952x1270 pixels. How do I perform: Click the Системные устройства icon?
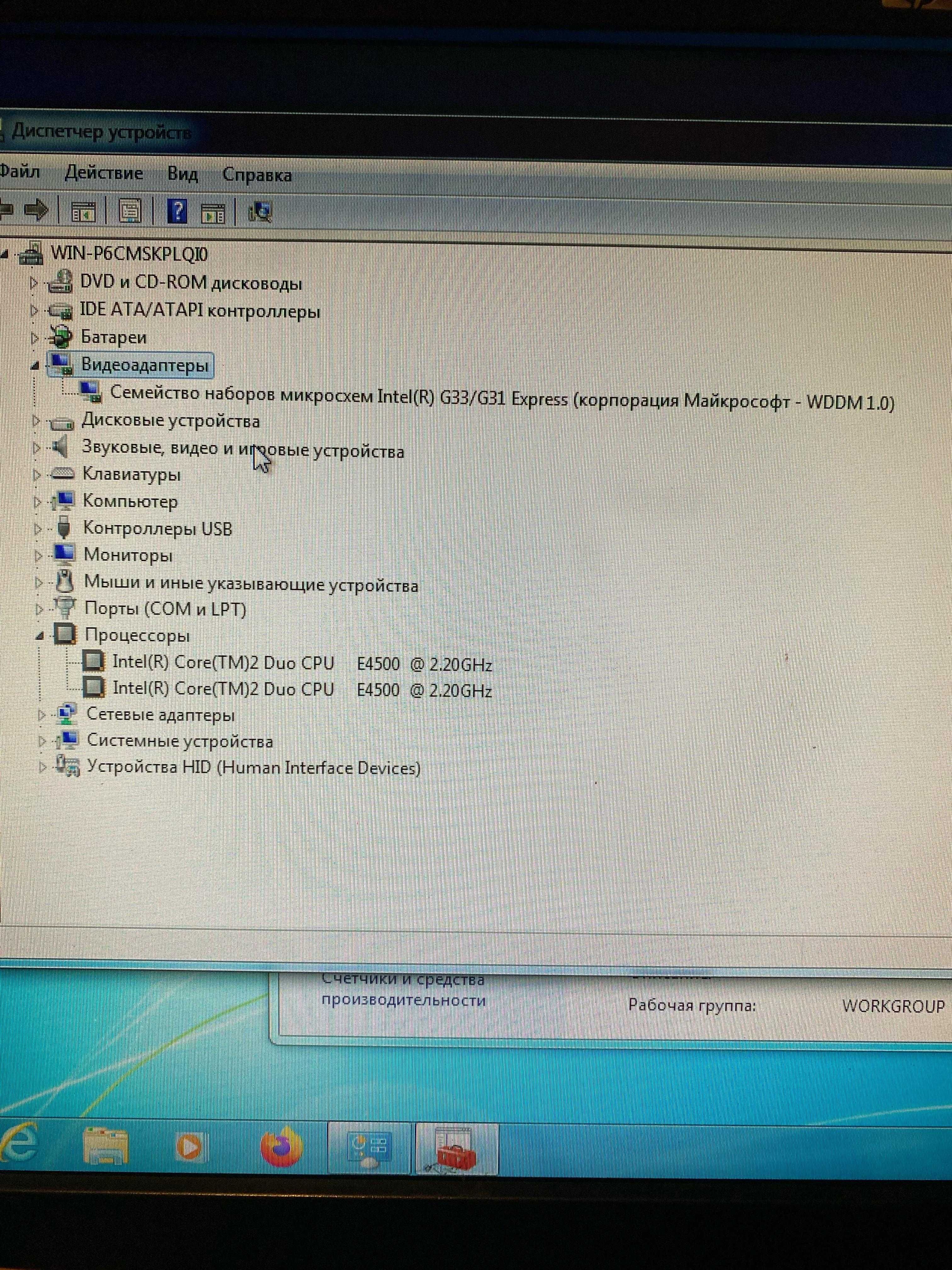[x=67, y=740]
